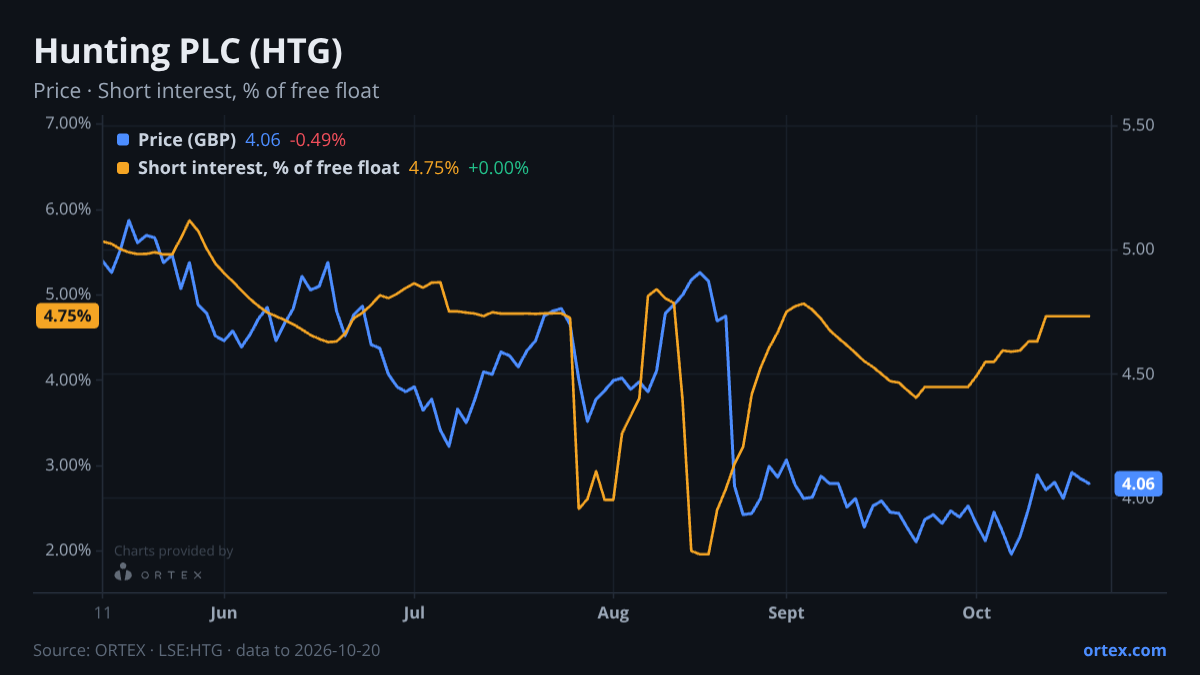Click the Sept date axis label
The image size is (1200, 675).
tap(786, 613)
